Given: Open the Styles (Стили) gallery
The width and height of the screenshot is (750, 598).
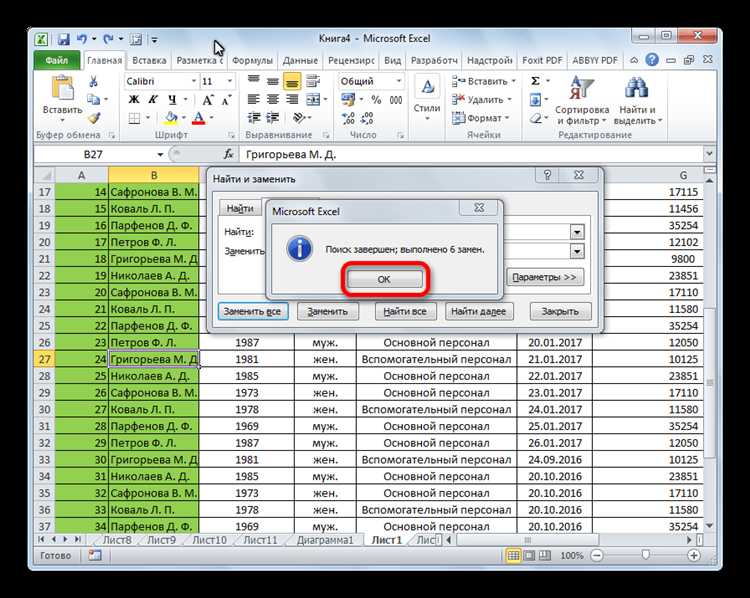Looking at the screenshot, I should (427, 98).
